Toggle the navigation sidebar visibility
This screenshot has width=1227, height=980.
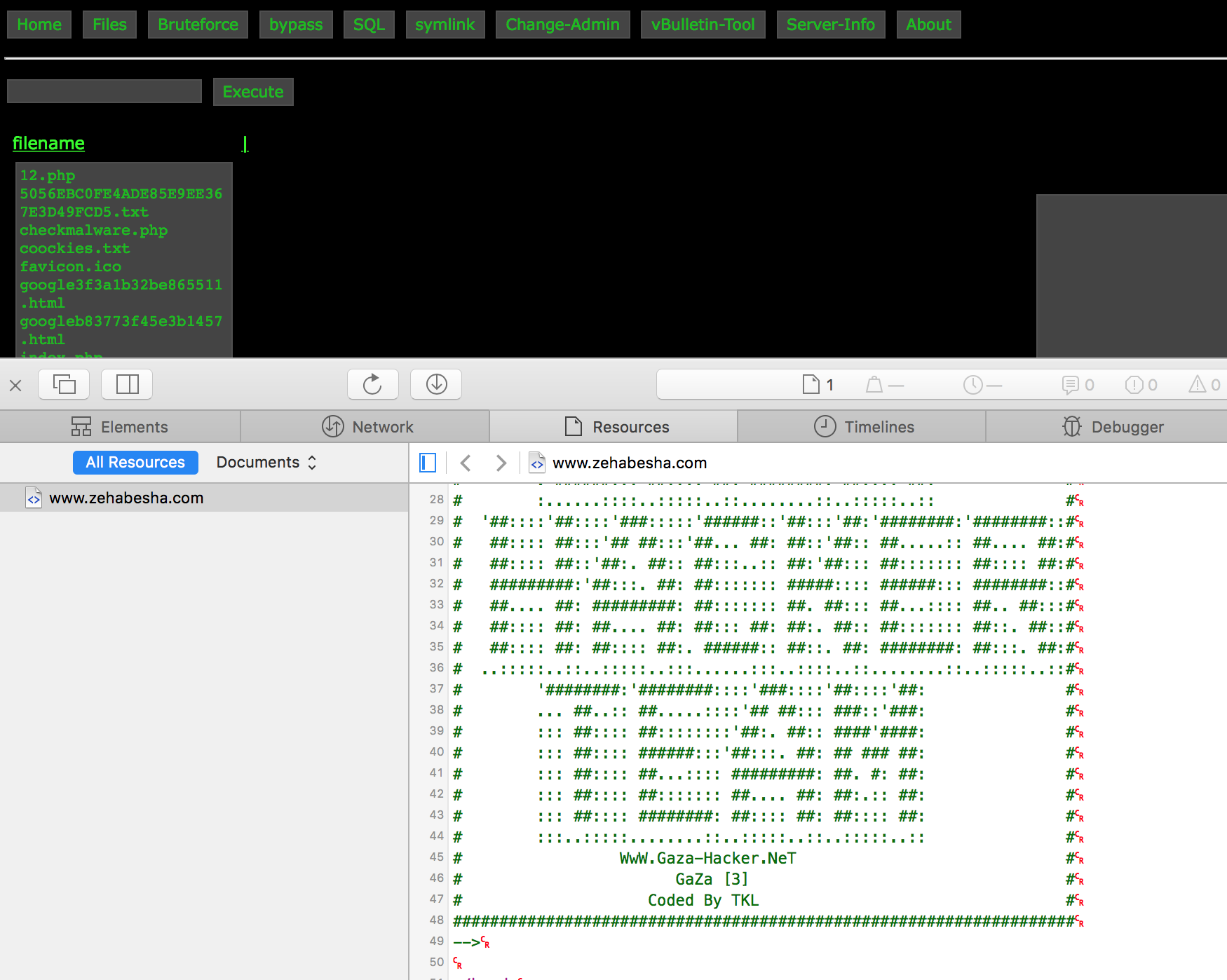click(x=428, y=463)
